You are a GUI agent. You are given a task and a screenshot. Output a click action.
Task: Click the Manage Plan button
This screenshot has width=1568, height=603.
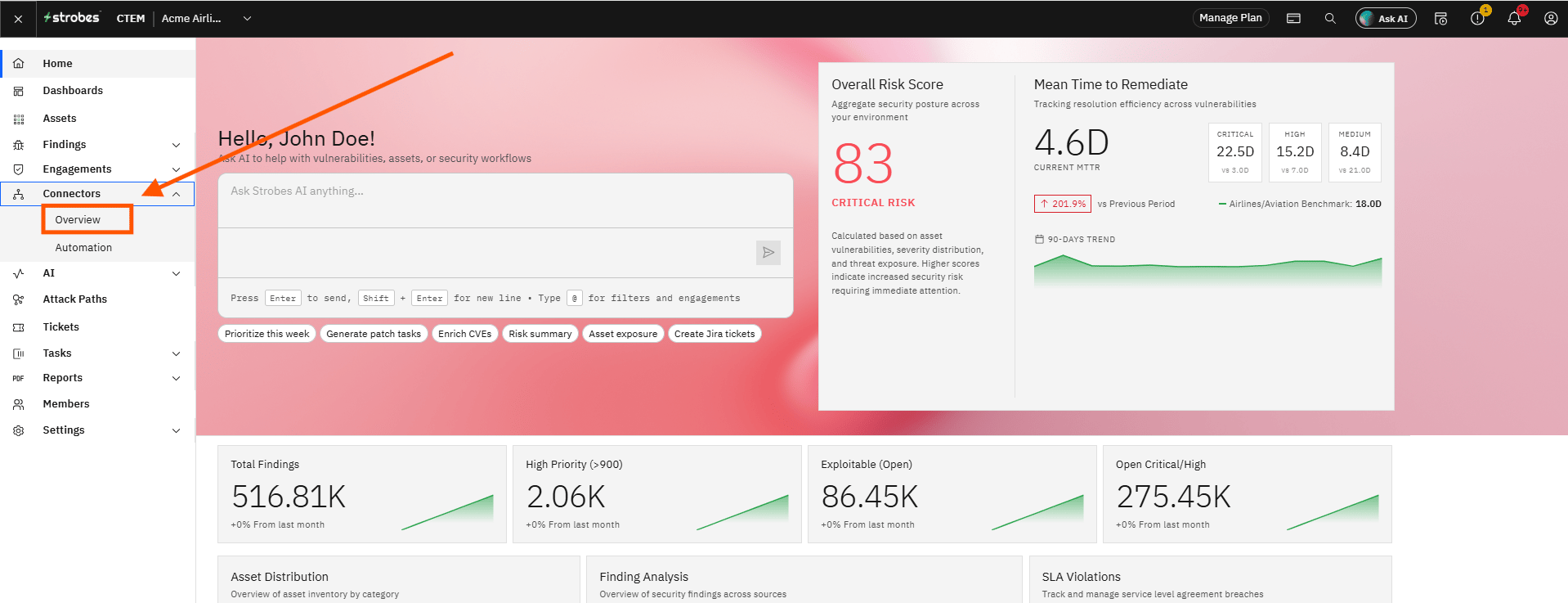(x=1230, y=18)
